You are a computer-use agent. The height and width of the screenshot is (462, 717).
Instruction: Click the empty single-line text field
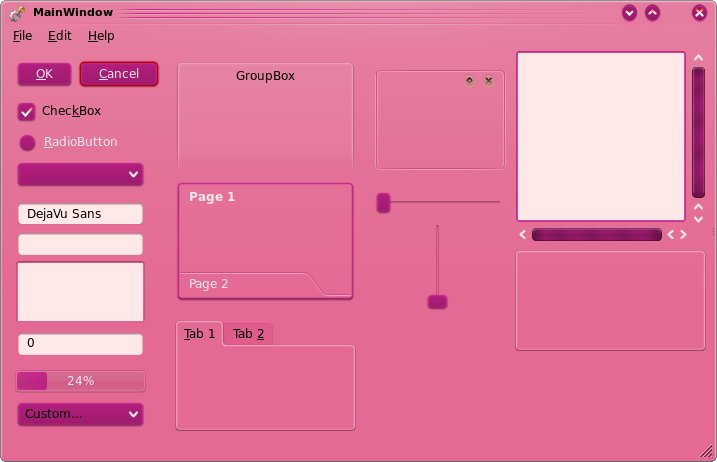[x=80, y=245]
